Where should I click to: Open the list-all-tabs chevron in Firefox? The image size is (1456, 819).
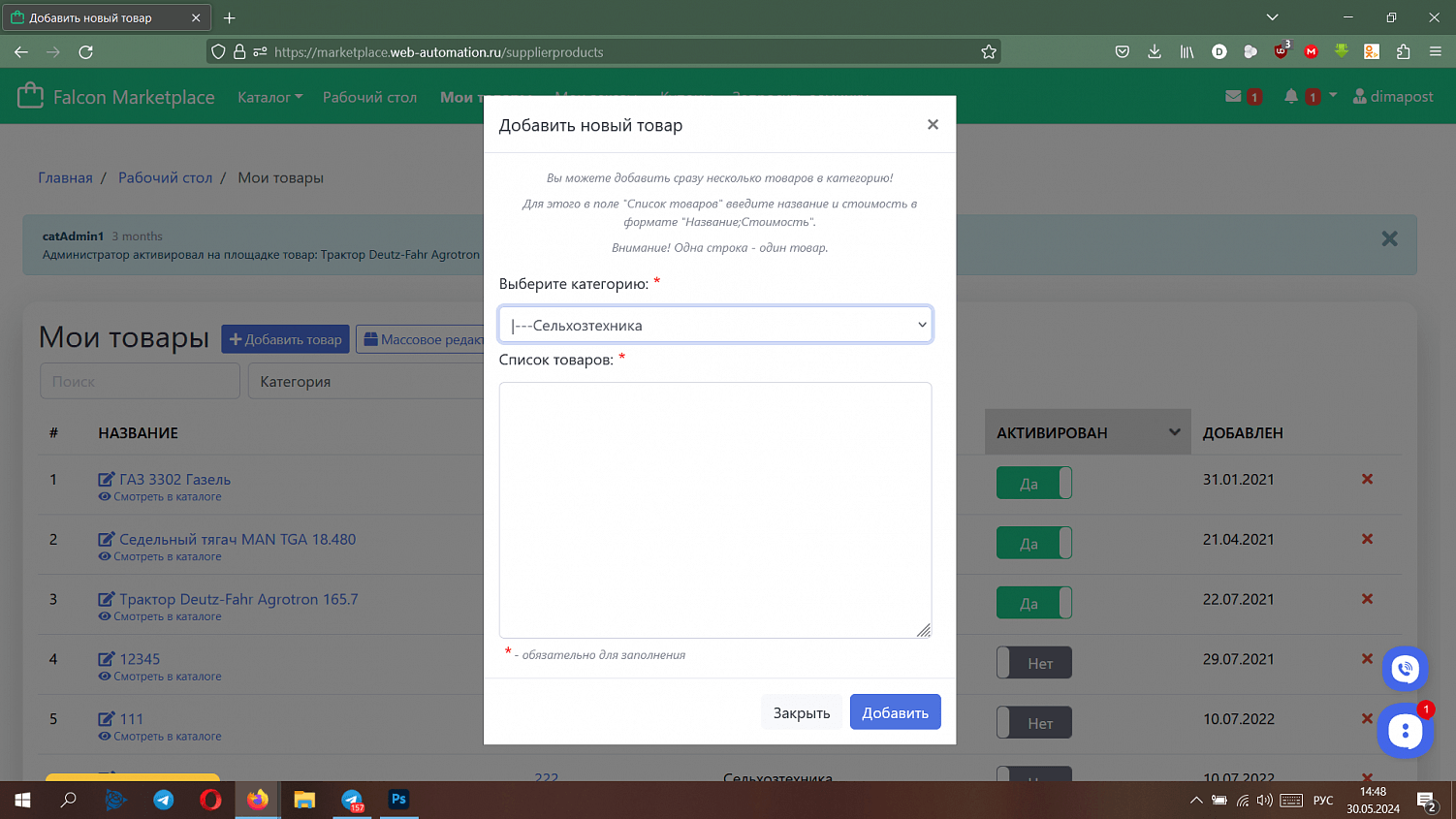point(1273,17)
